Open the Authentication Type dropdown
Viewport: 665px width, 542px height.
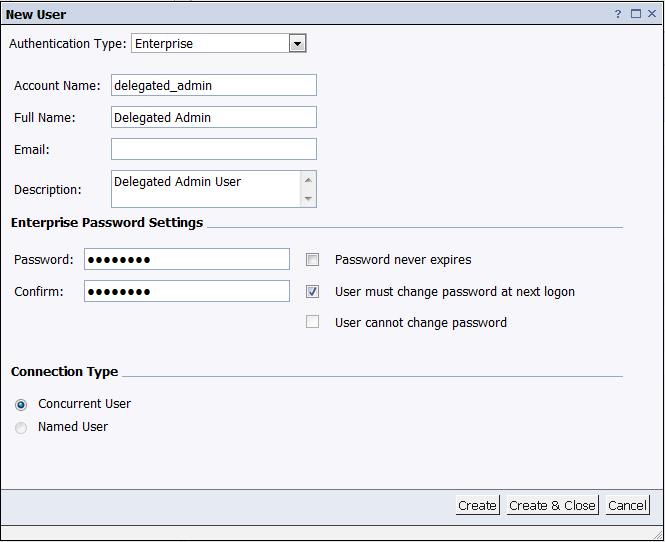pos(297,44)
